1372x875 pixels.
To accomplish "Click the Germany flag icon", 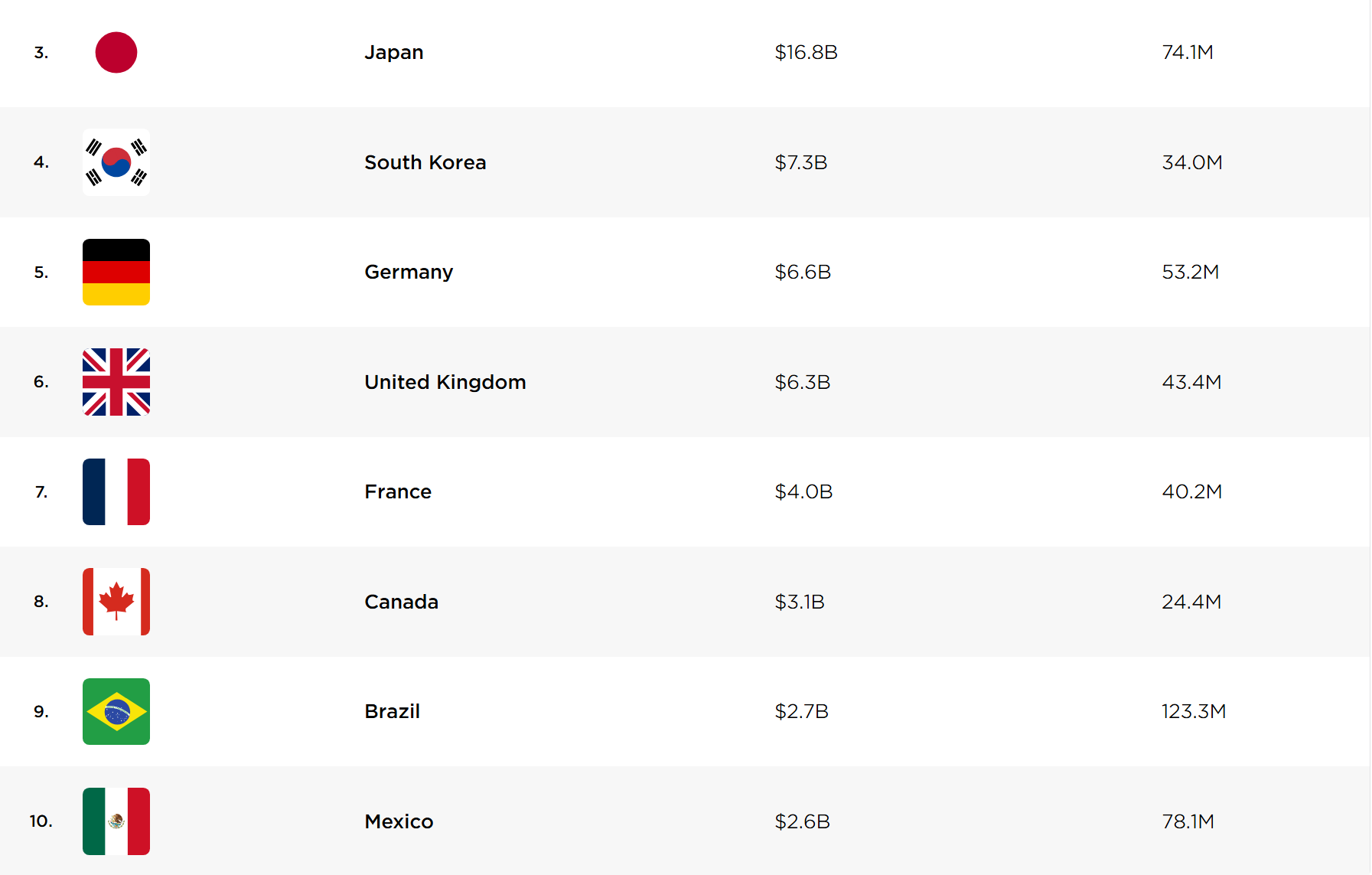I will [x=116, y=272].
